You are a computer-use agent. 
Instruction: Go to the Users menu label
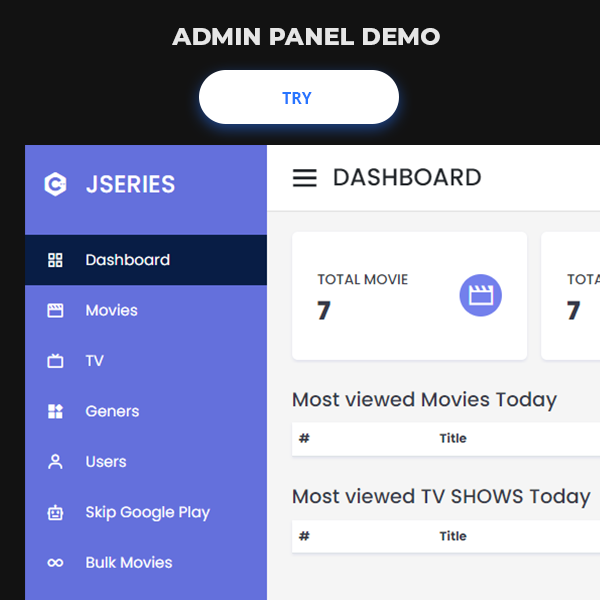[x=106, y=462]
